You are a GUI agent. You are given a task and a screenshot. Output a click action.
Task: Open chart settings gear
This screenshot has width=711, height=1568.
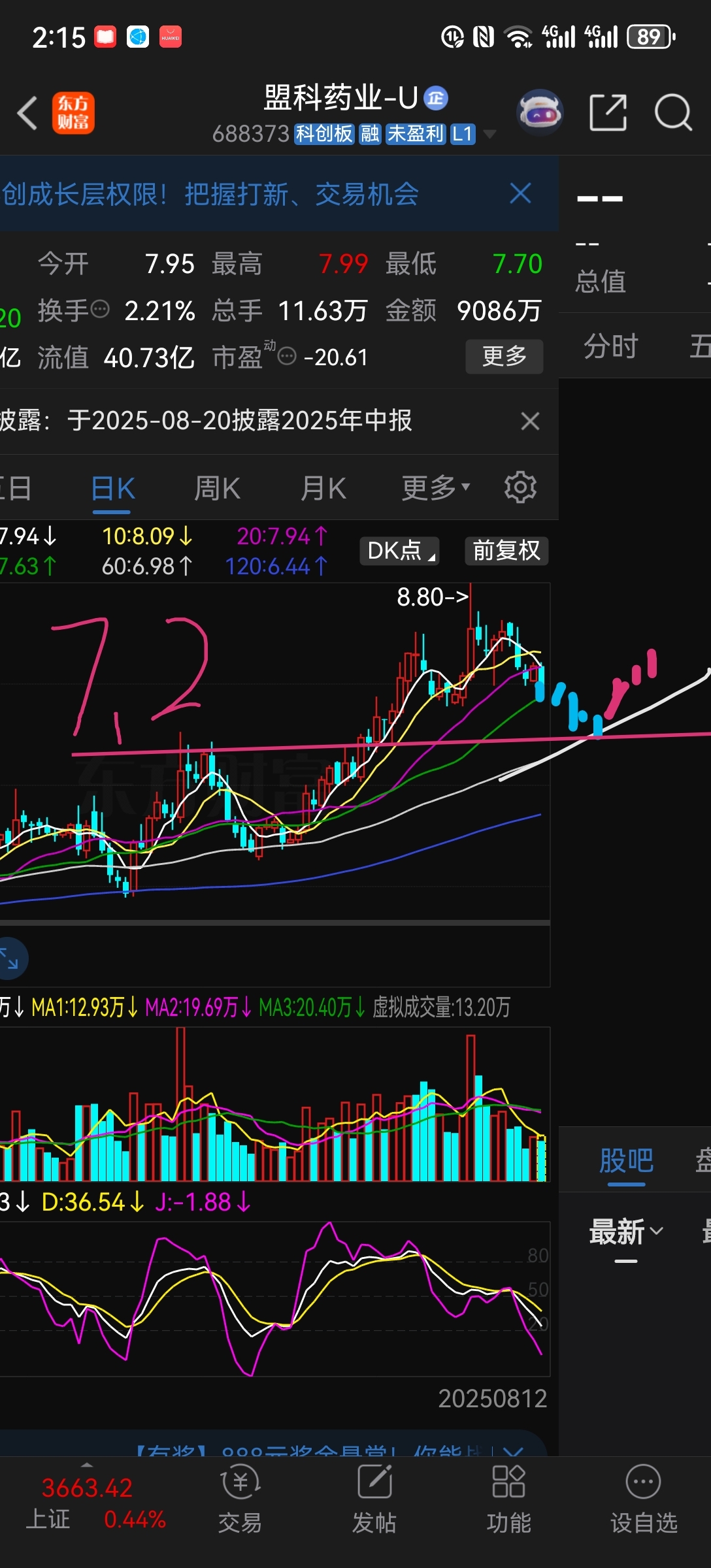(520, 487)
